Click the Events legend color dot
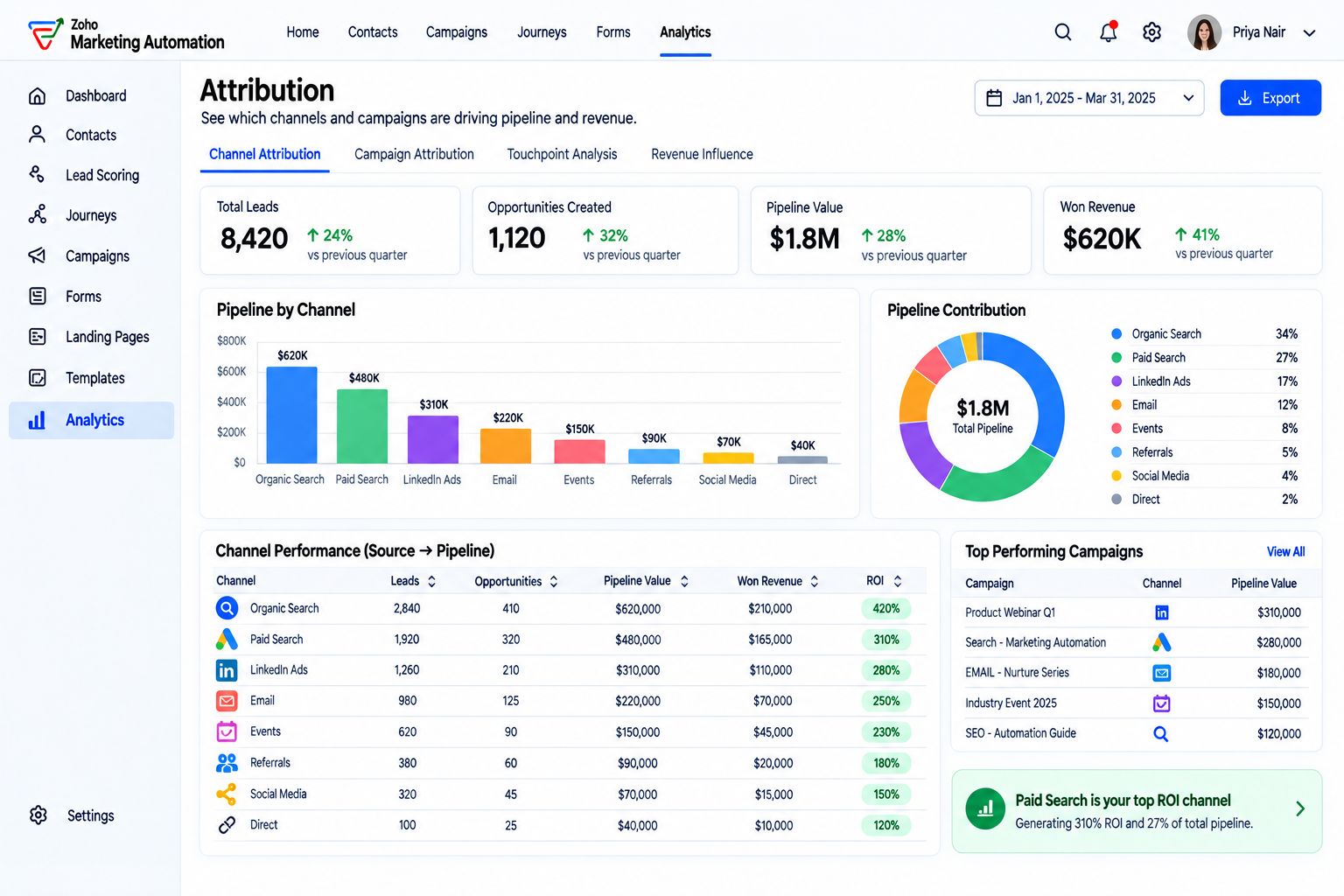The height and width of the screenshot is (896, 1344). point(1116,429)
